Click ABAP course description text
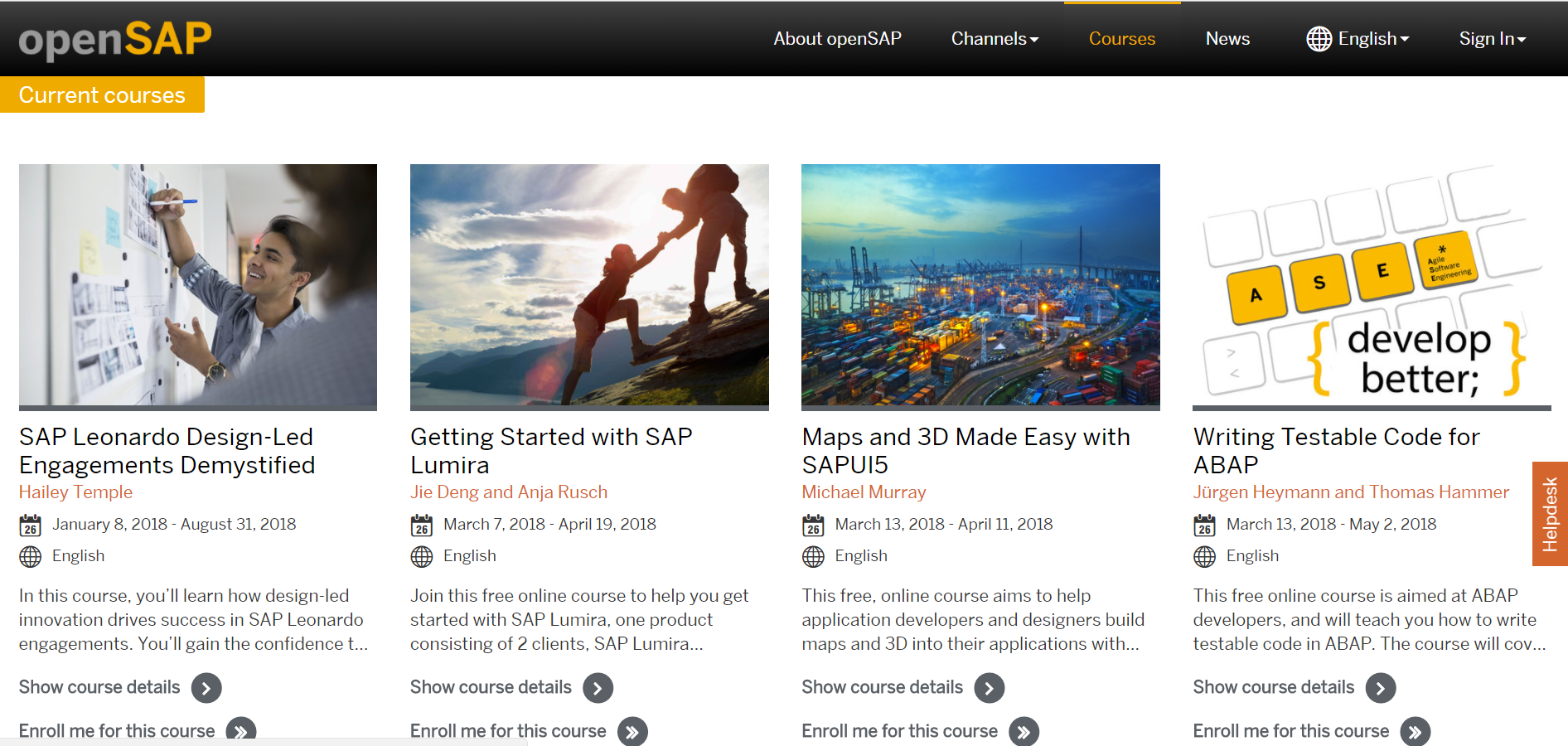1568x746 pixels. (x=1369, y=620)
